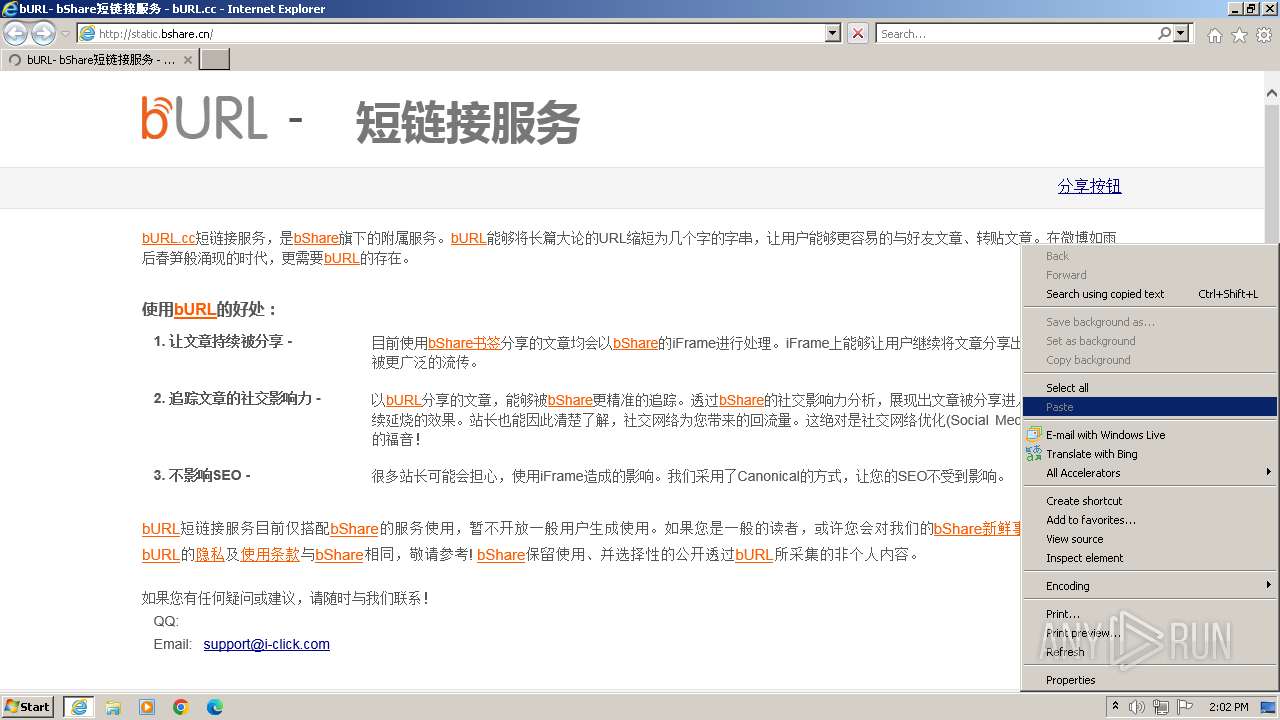Focus the Search box field
Screen dimensions: 1280x720
[x=1016, y=33]
